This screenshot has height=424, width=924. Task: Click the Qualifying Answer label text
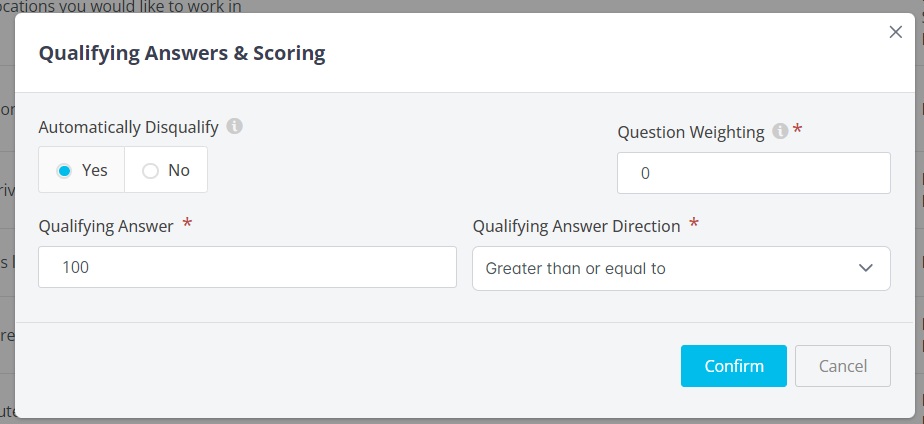(x=106, y=226)
